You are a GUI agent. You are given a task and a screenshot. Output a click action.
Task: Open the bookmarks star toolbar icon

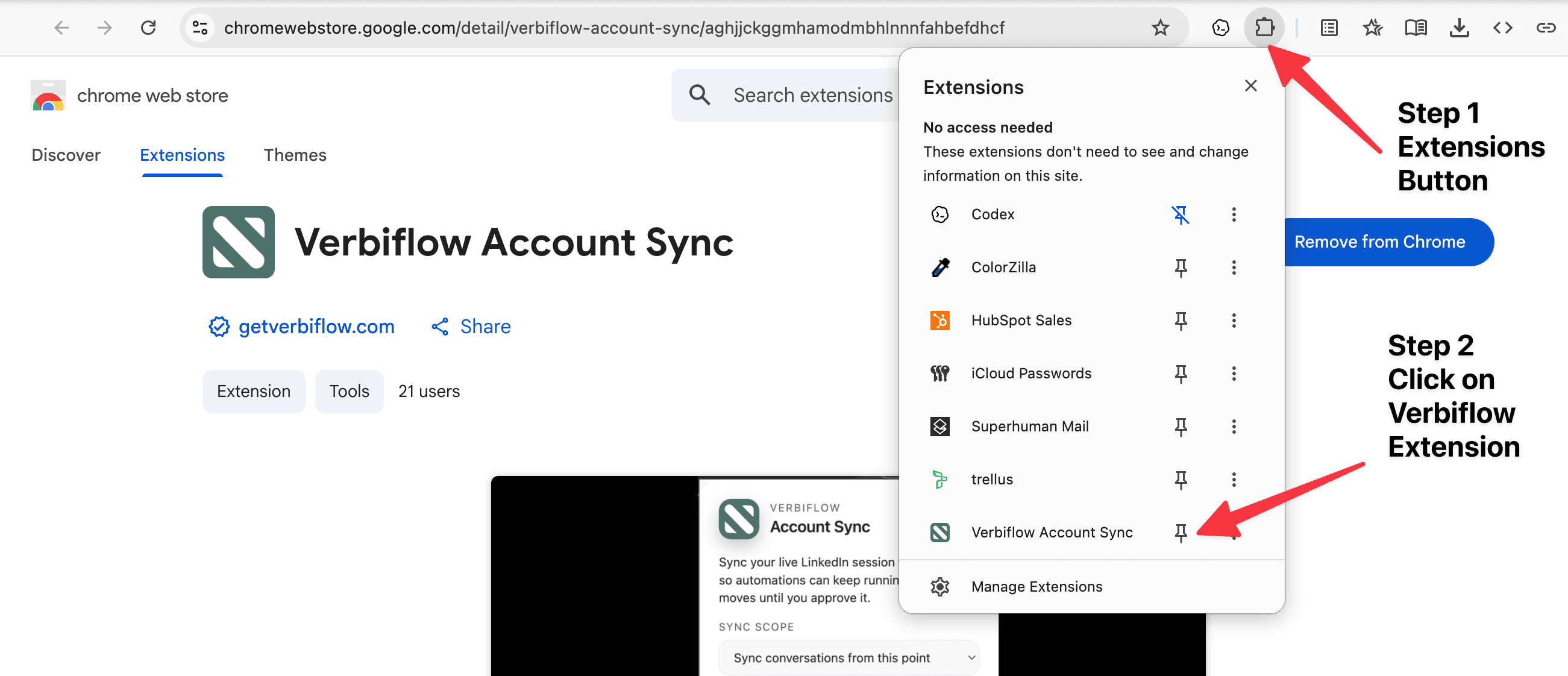(1372, 27)
